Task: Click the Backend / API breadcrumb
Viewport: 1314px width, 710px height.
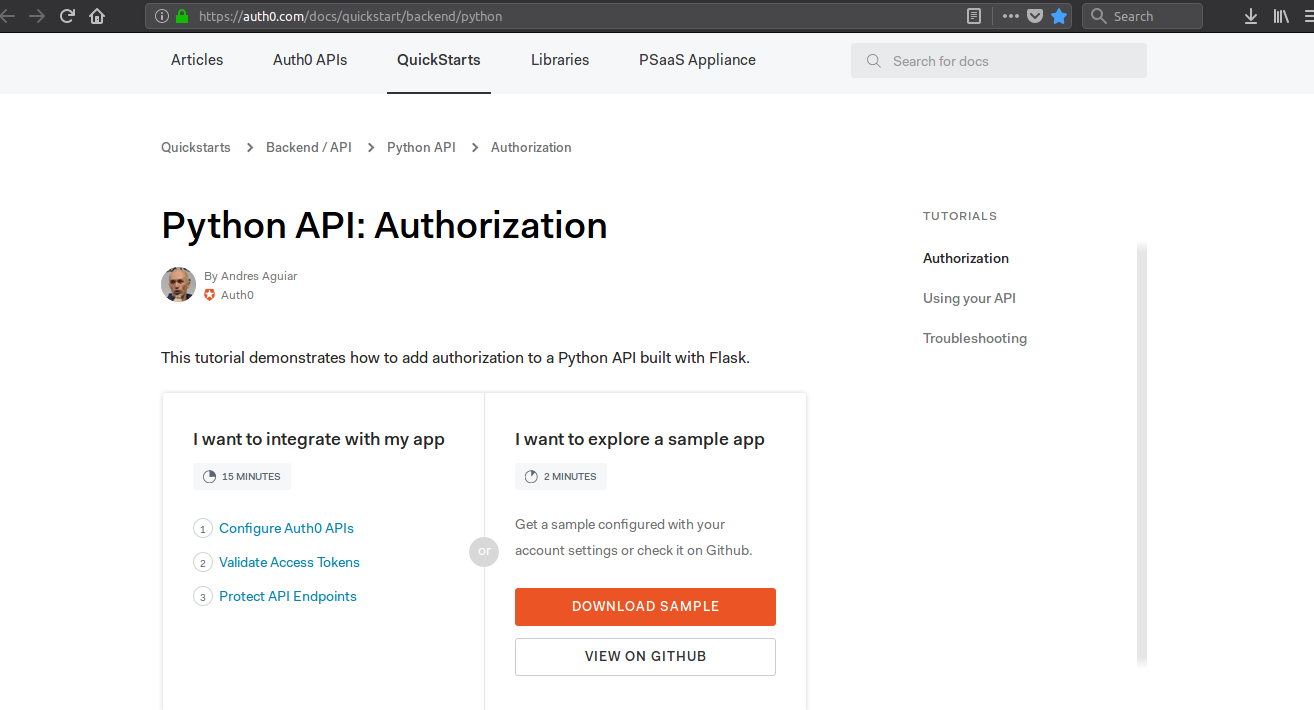Action: click(309, 147)
